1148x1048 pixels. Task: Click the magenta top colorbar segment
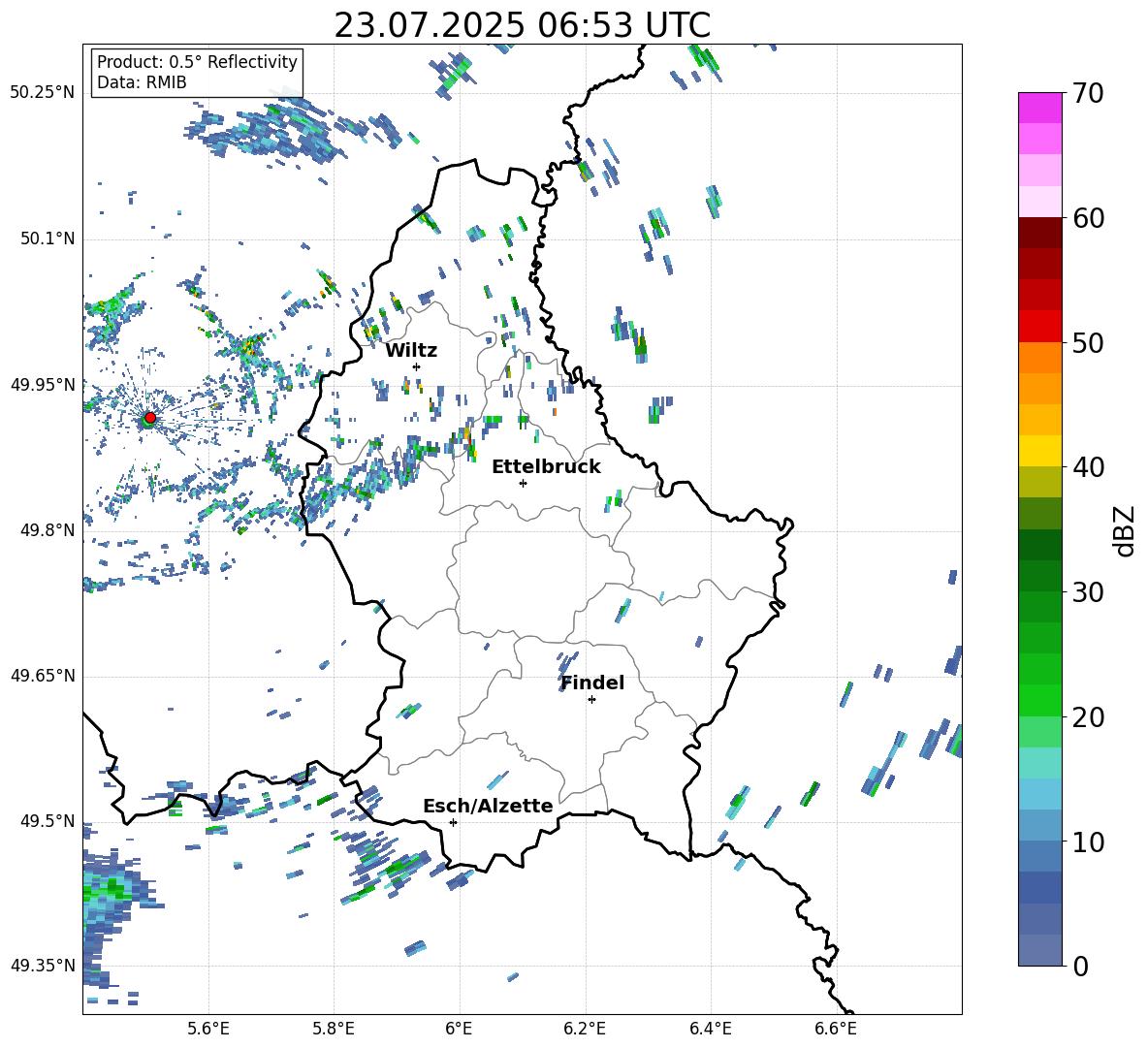point(1039,108)
